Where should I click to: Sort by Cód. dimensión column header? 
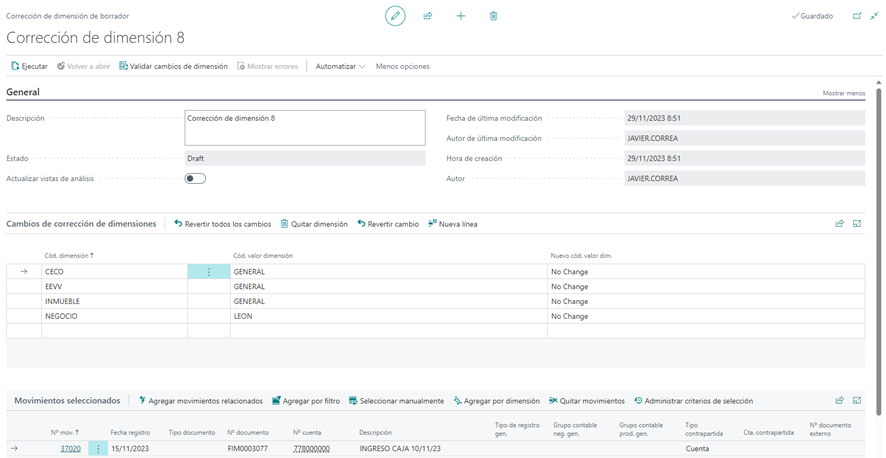coord(70,256)
